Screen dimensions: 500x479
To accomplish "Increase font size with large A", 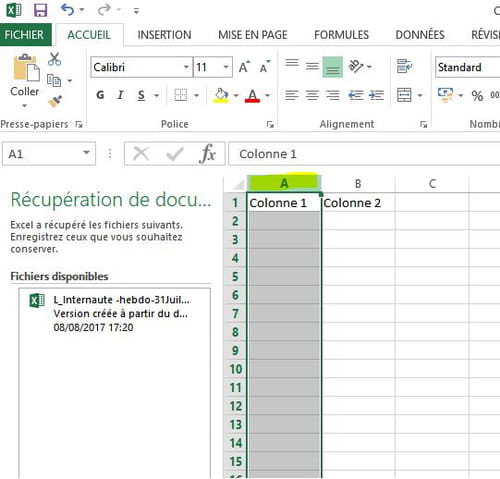I will click(x=244, y=67).
